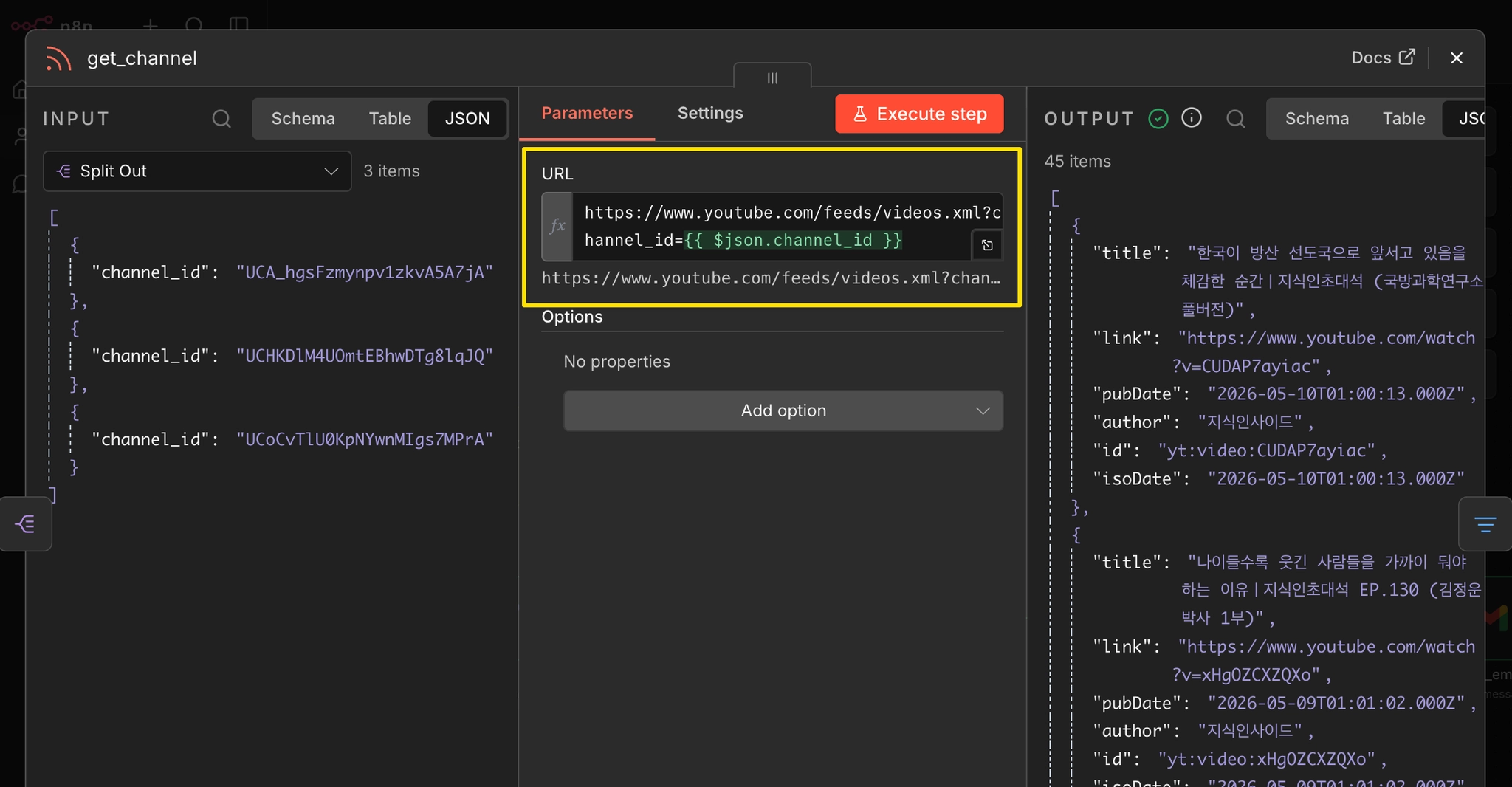This screenshot has width=1512, height=787.
Task: Open the expression editor expand icon
Action: (987, 245)
